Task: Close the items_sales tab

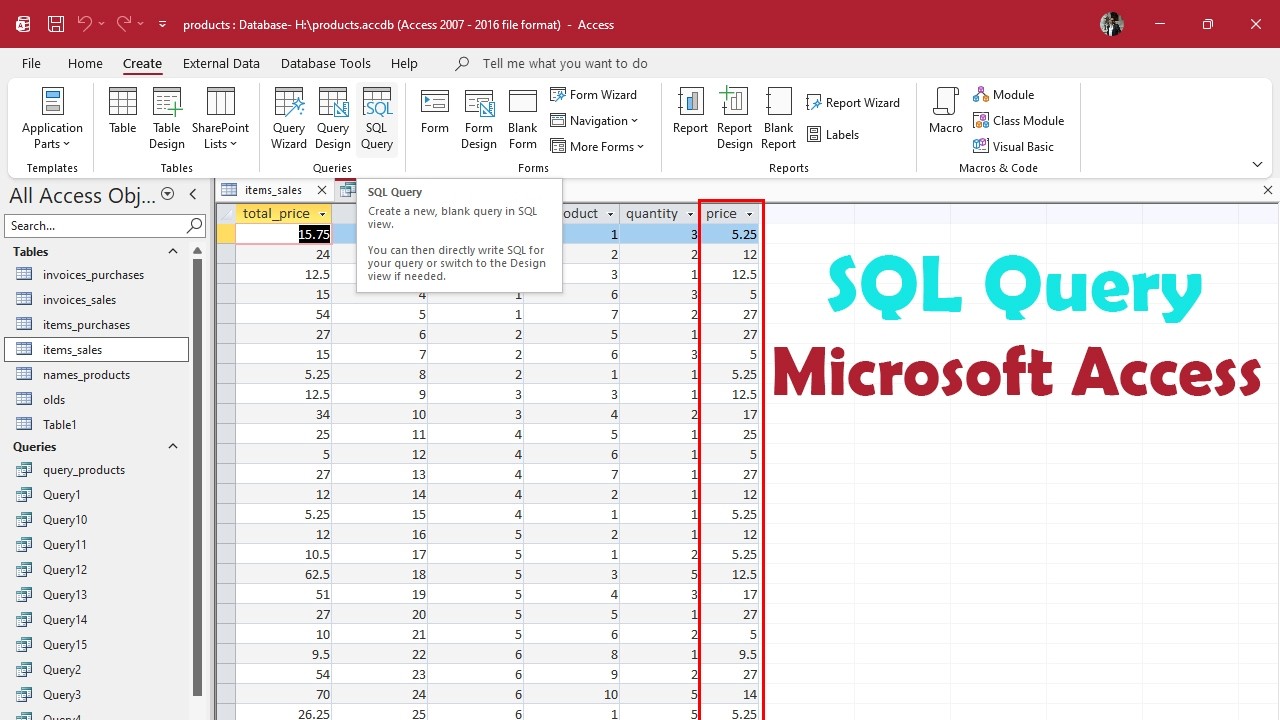Action: click(x=322, y=190)
